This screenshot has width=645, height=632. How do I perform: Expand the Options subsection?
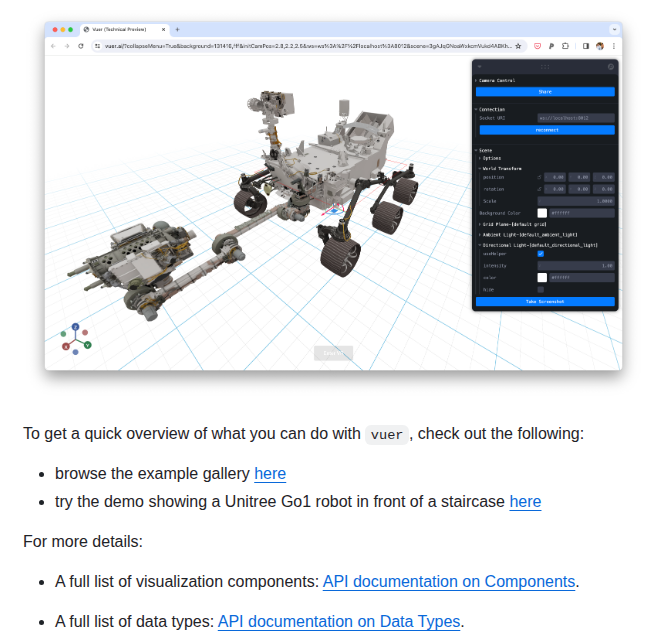point(490,158)
